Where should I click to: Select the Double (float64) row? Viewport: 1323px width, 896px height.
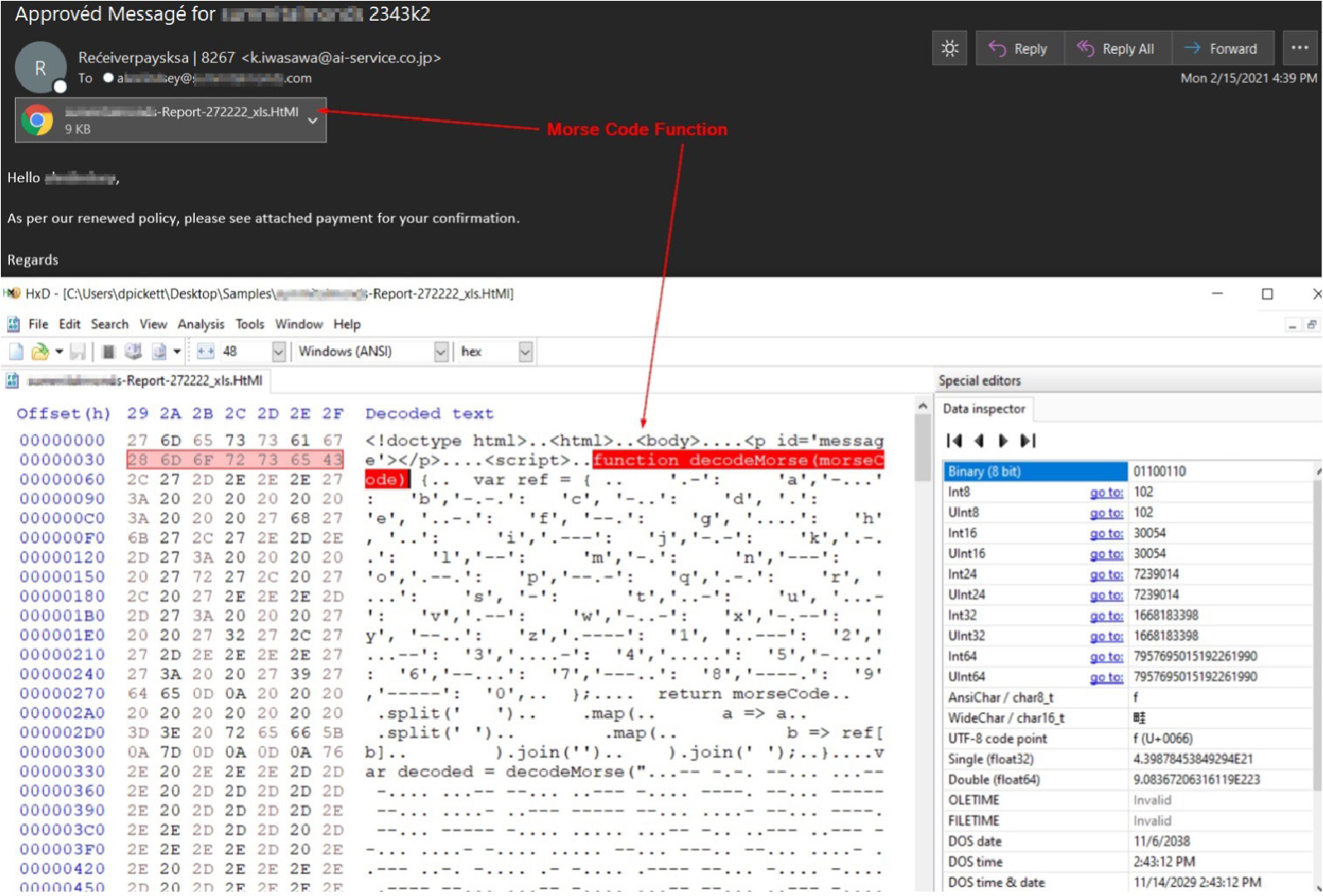1129,780
